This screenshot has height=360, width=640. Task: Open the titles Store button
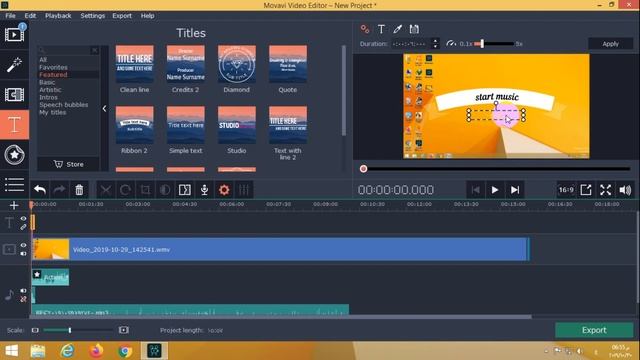(x=68, y=164)
